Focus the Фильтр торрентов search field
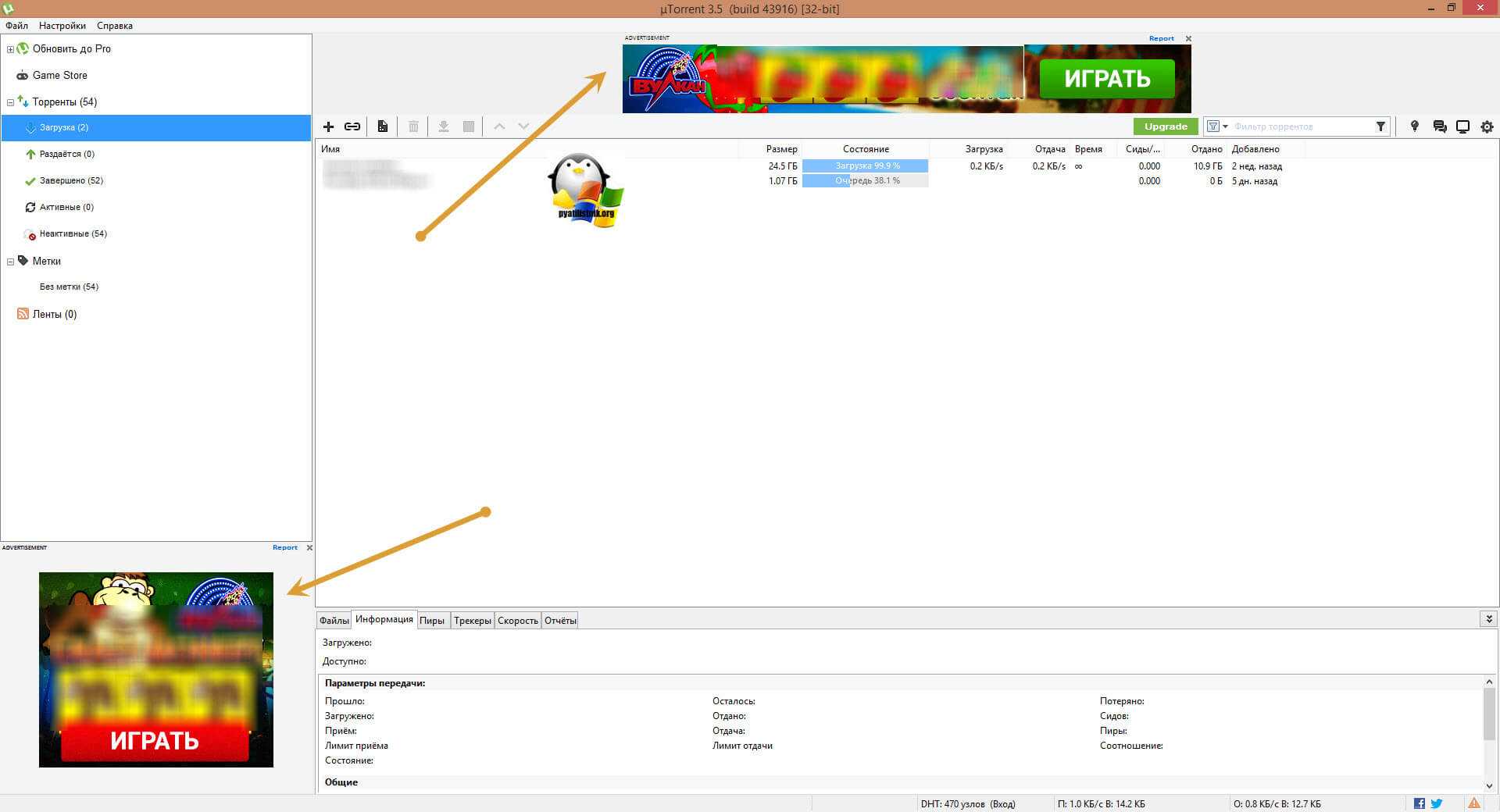The height and width of the screenshot is (812, 1500). (x=1301, y=126)
